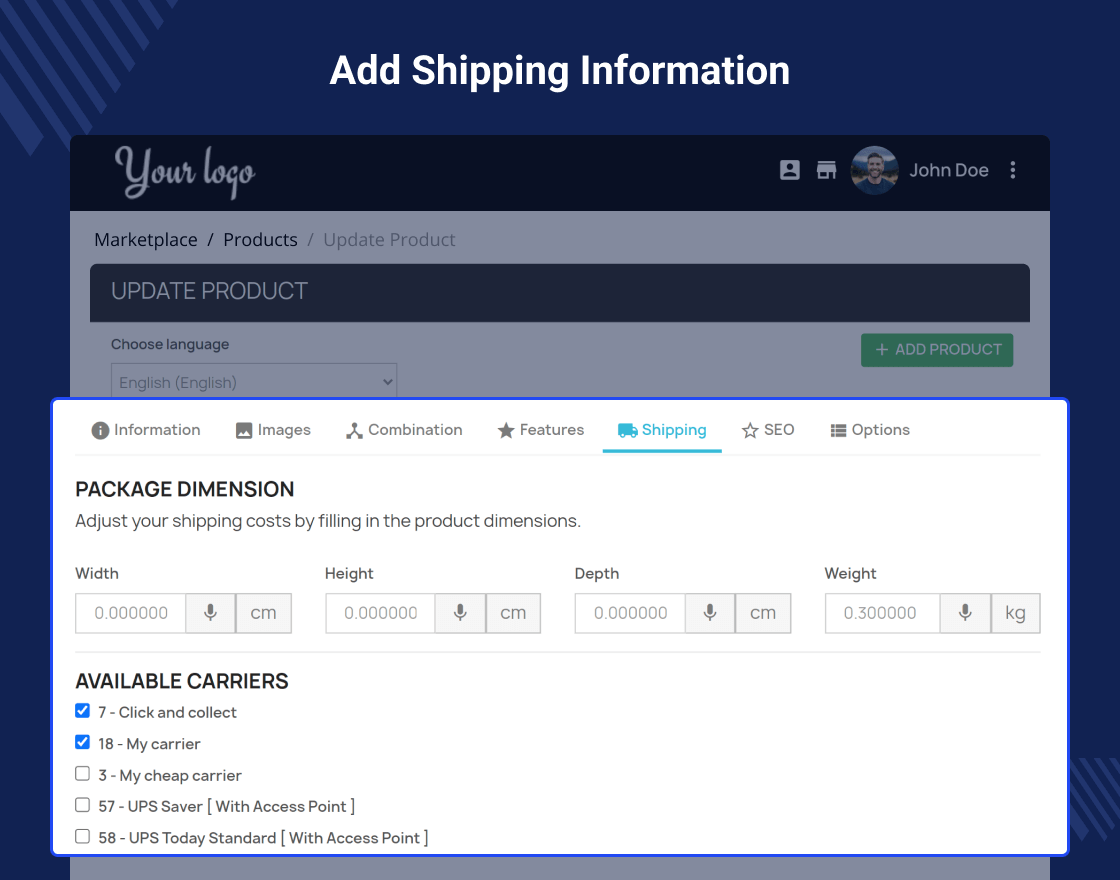Viewport: 1120px width, 880px height.
Task: Click the picture icon on Images tab
Action: (x=244, y=431)
